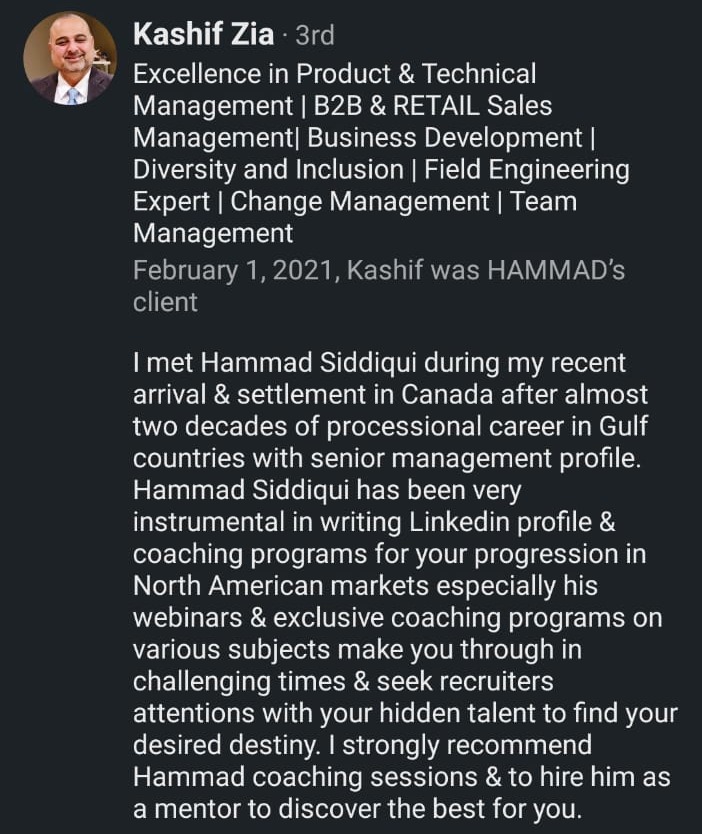
Task: Click the Kashif Zia name link
Action: (x=204, y=35)
